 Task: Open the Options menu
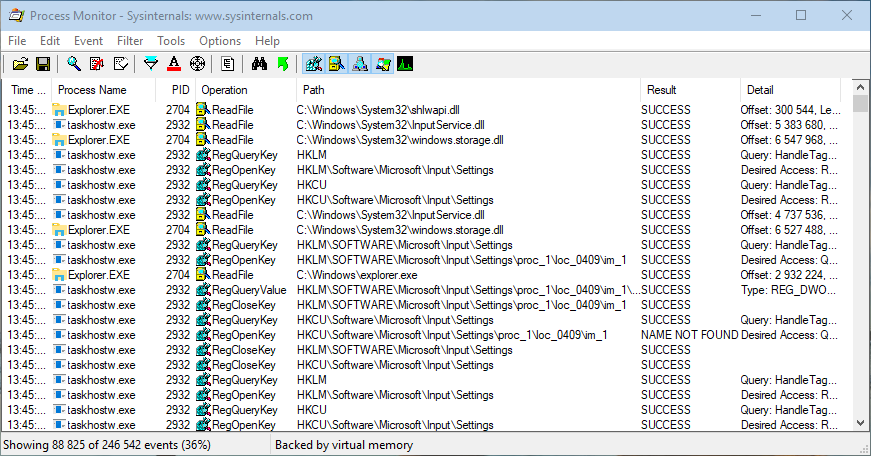[x=220, y=41]
